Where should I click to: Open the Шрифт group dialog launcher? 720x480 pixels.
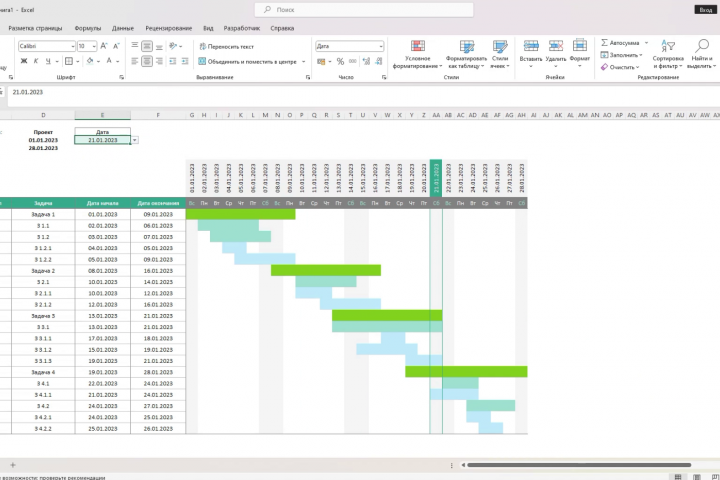tap(122, 78)
